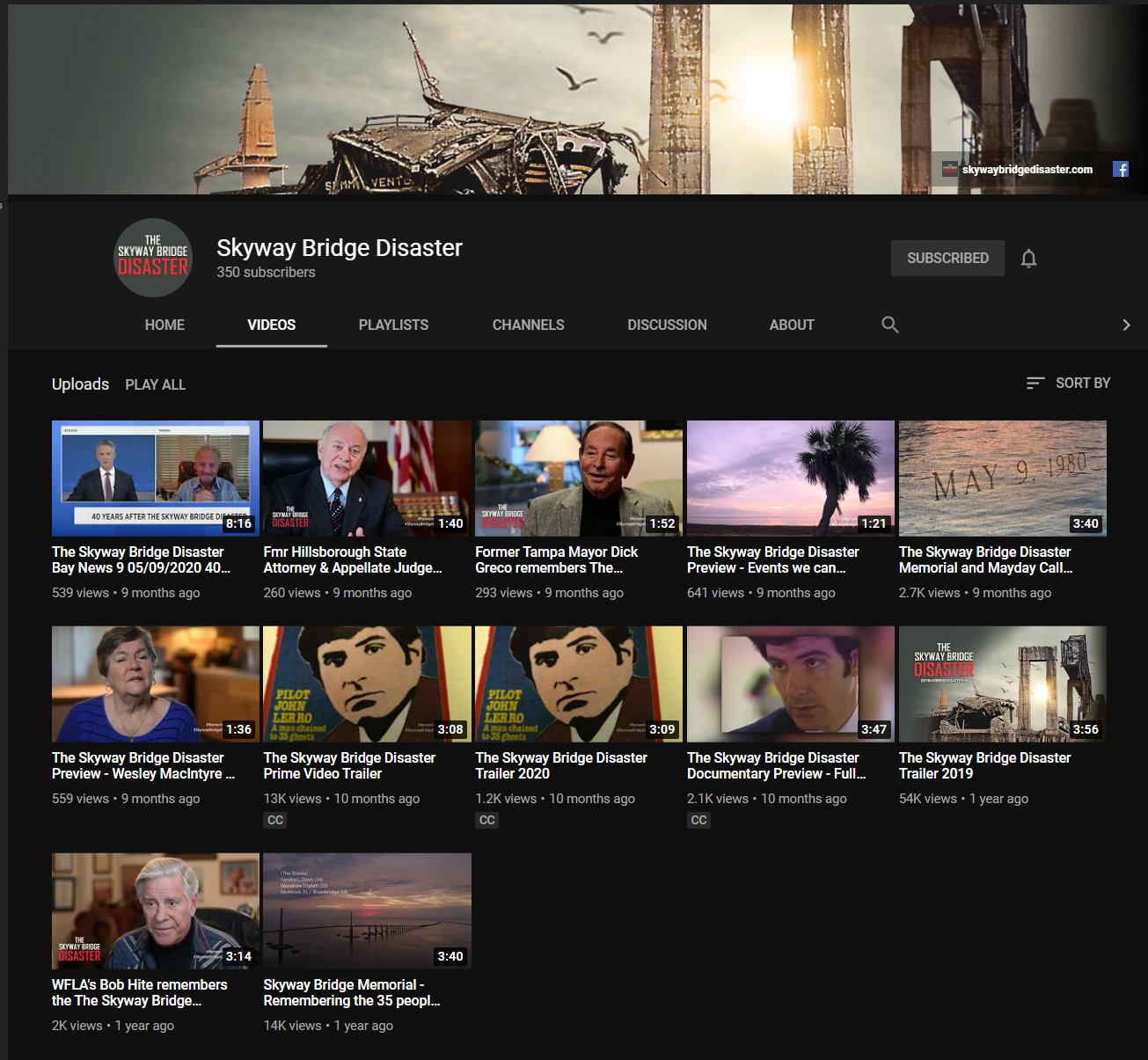Play the Wesley MacIntyre thumbnail (1:36)

pos(156,684)
